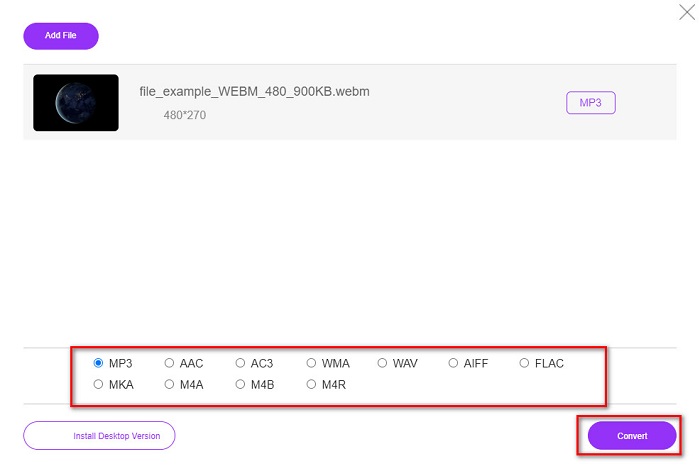Click the Earth video thumbnail
The image size is (700, 471).
coord(76,103)
